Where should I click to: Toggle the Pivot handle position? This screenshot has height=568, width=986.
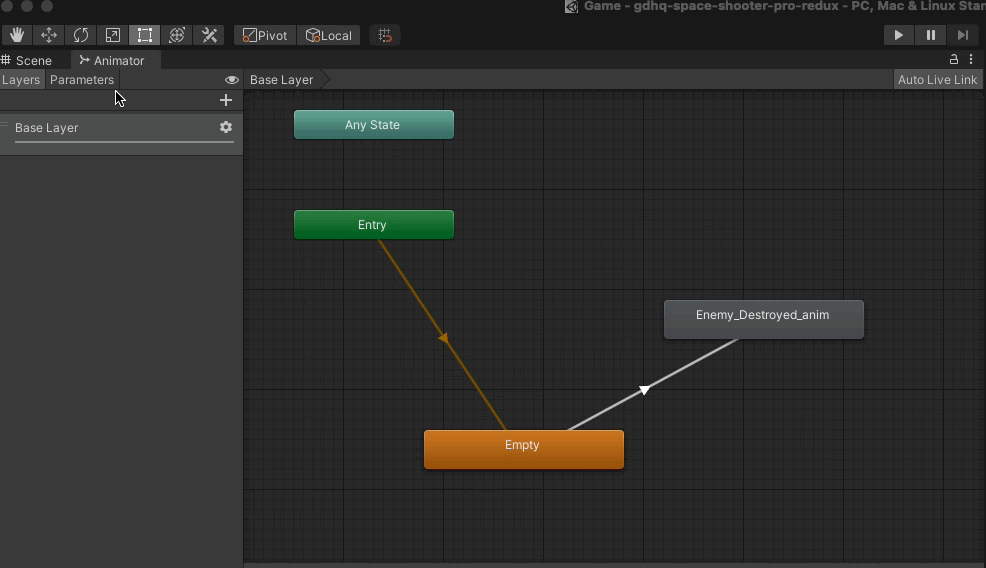tap(265, 35)
